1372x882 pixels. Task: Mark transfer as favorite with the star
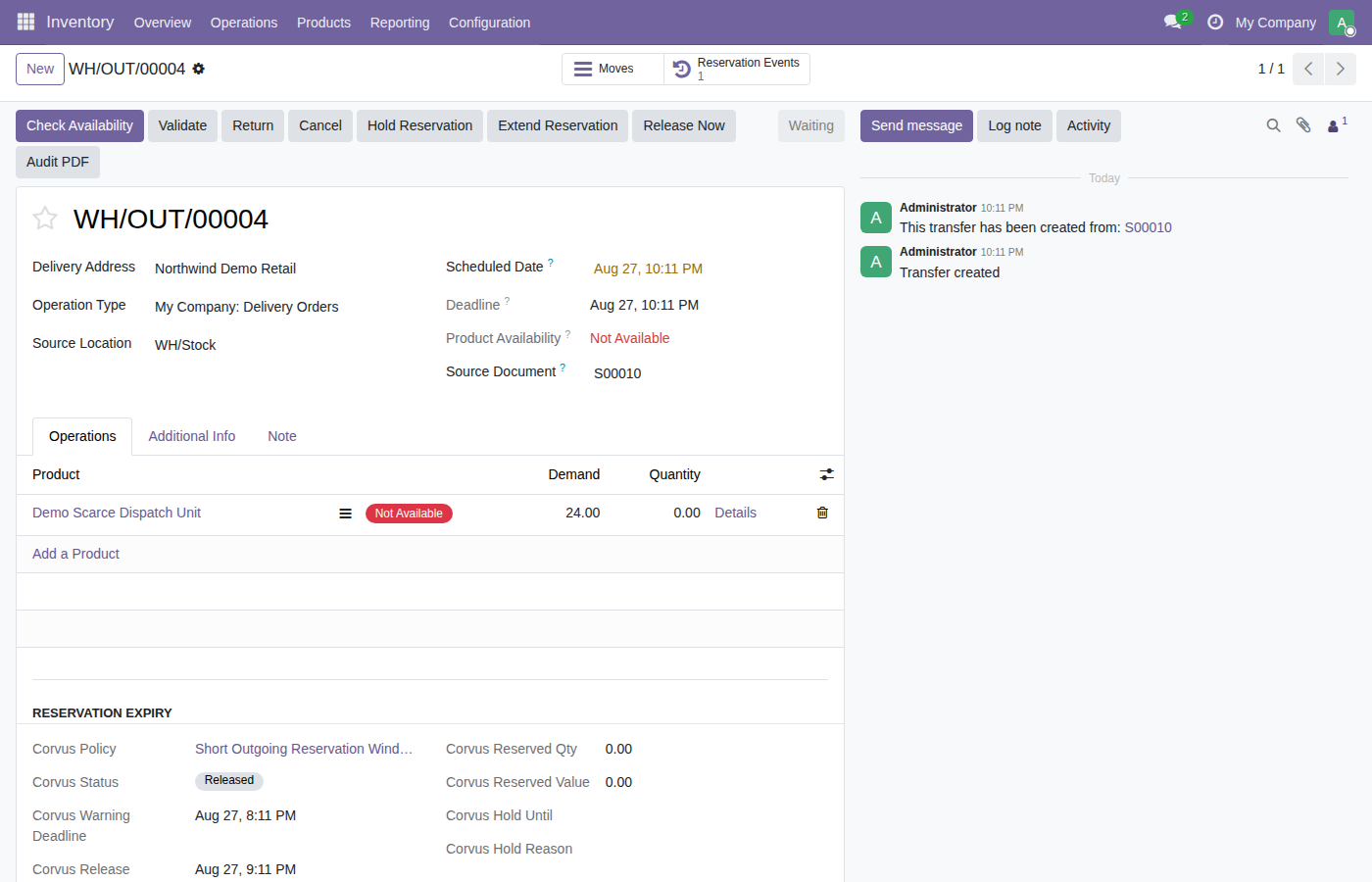pos(45,219)
